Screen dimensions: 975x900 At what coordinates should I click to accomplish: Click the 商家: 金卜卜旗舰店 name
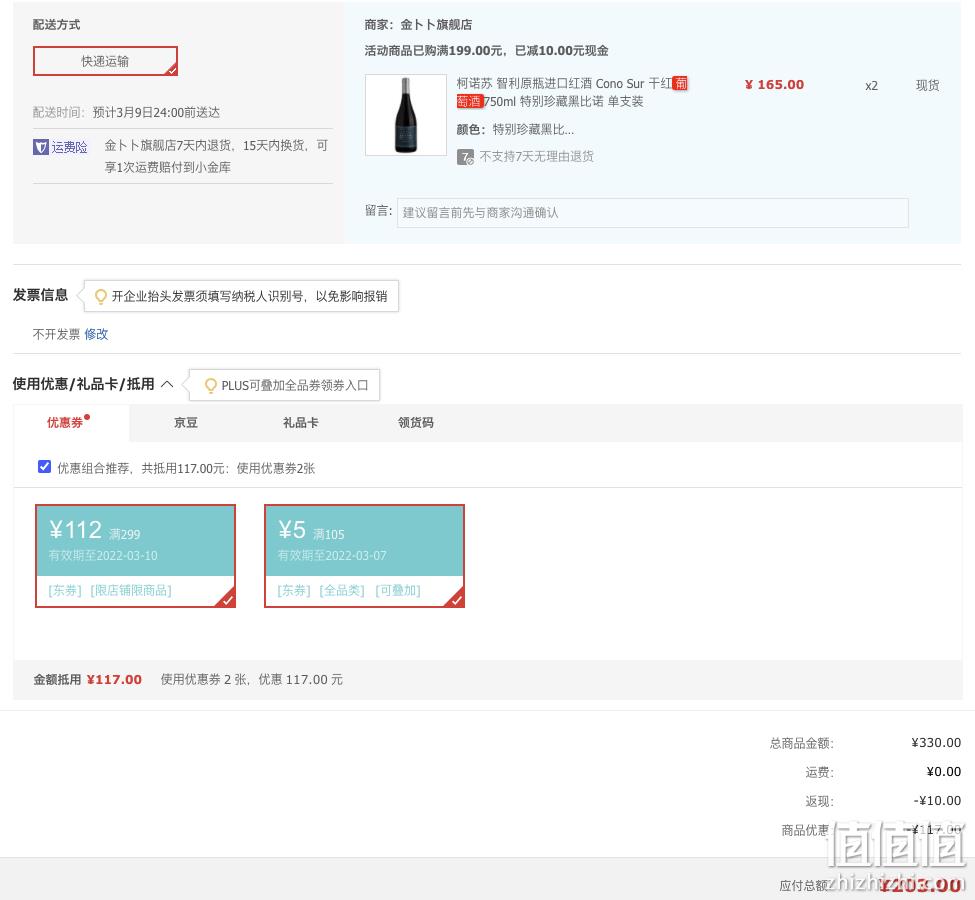[418, 25]
